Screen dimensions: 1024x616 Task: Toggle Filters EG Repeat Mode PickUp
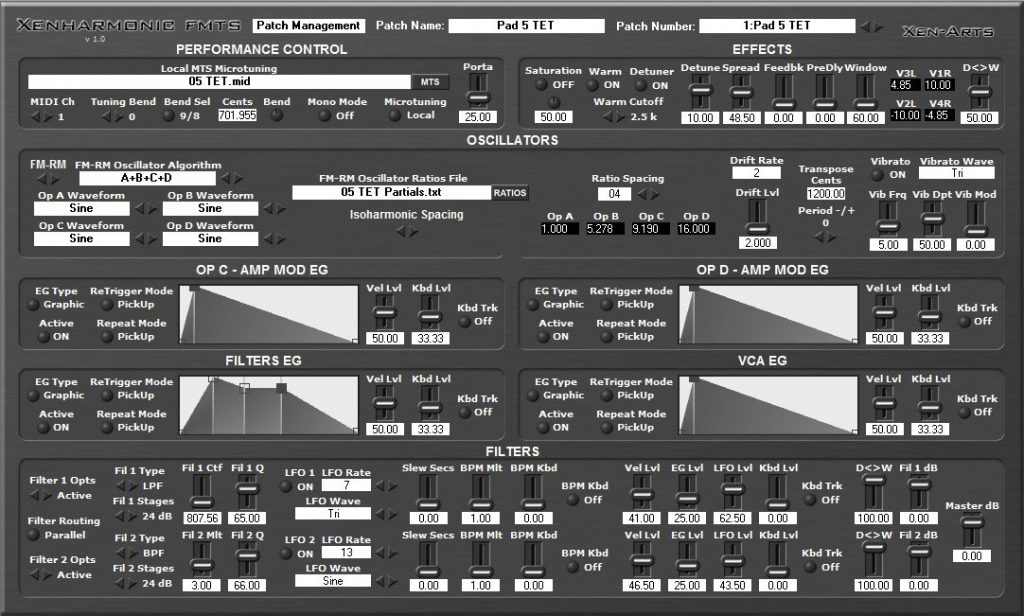pos(108,428)
